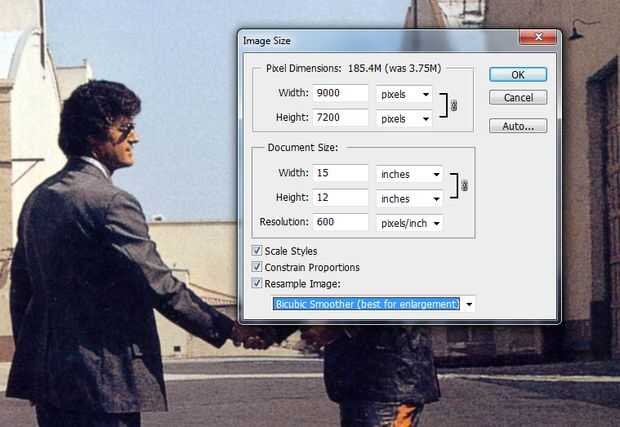Screen dimensions: 620x427
Task: Click the Pixel Dimensions Width field showing 9000
Action: tap(340, 93)
